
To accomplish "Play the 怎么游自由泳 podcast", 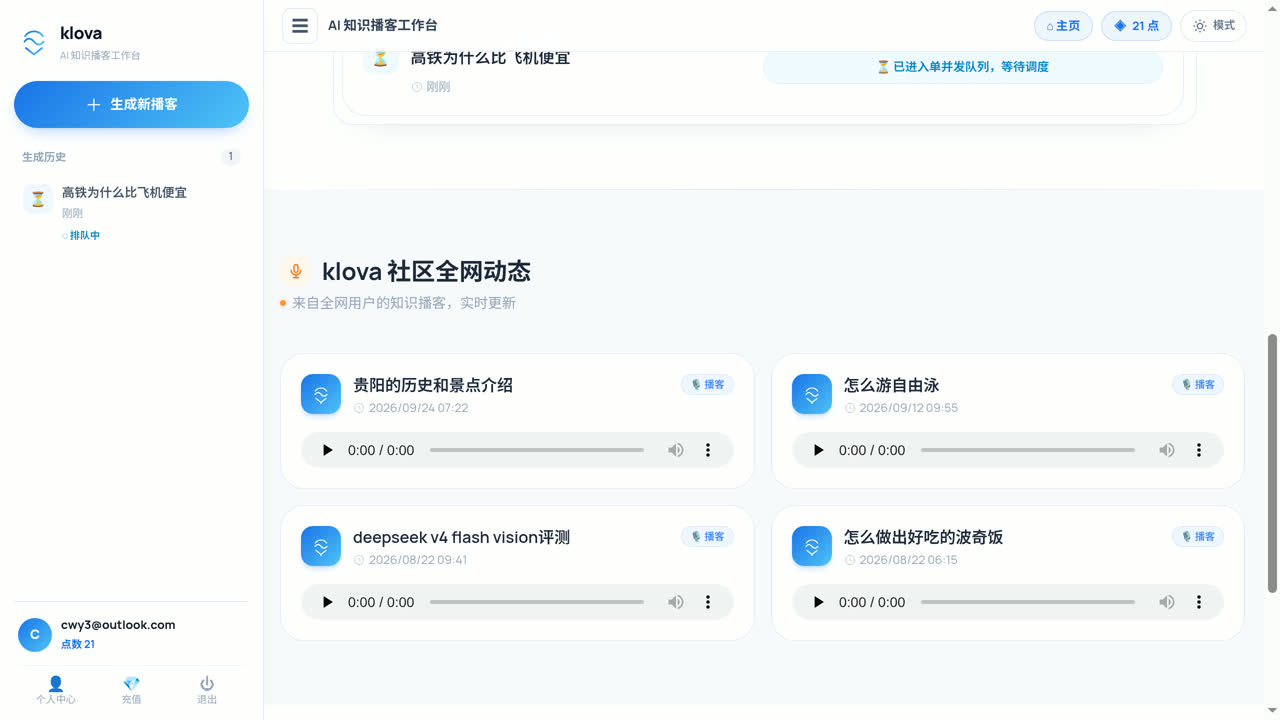I will (818, 450).
